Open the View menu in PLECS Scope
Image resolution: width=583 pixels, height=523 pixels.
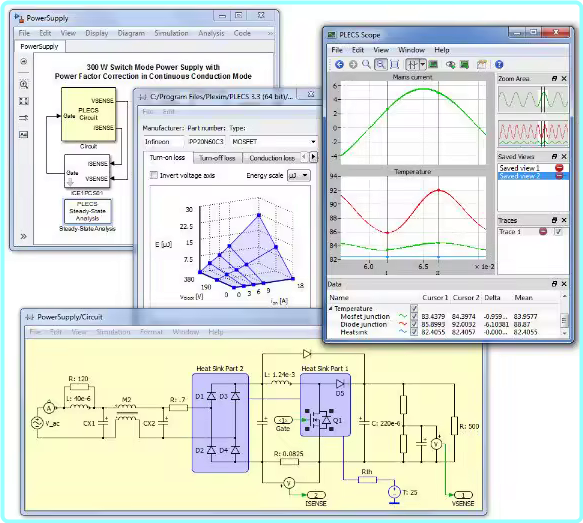(381, 50)
